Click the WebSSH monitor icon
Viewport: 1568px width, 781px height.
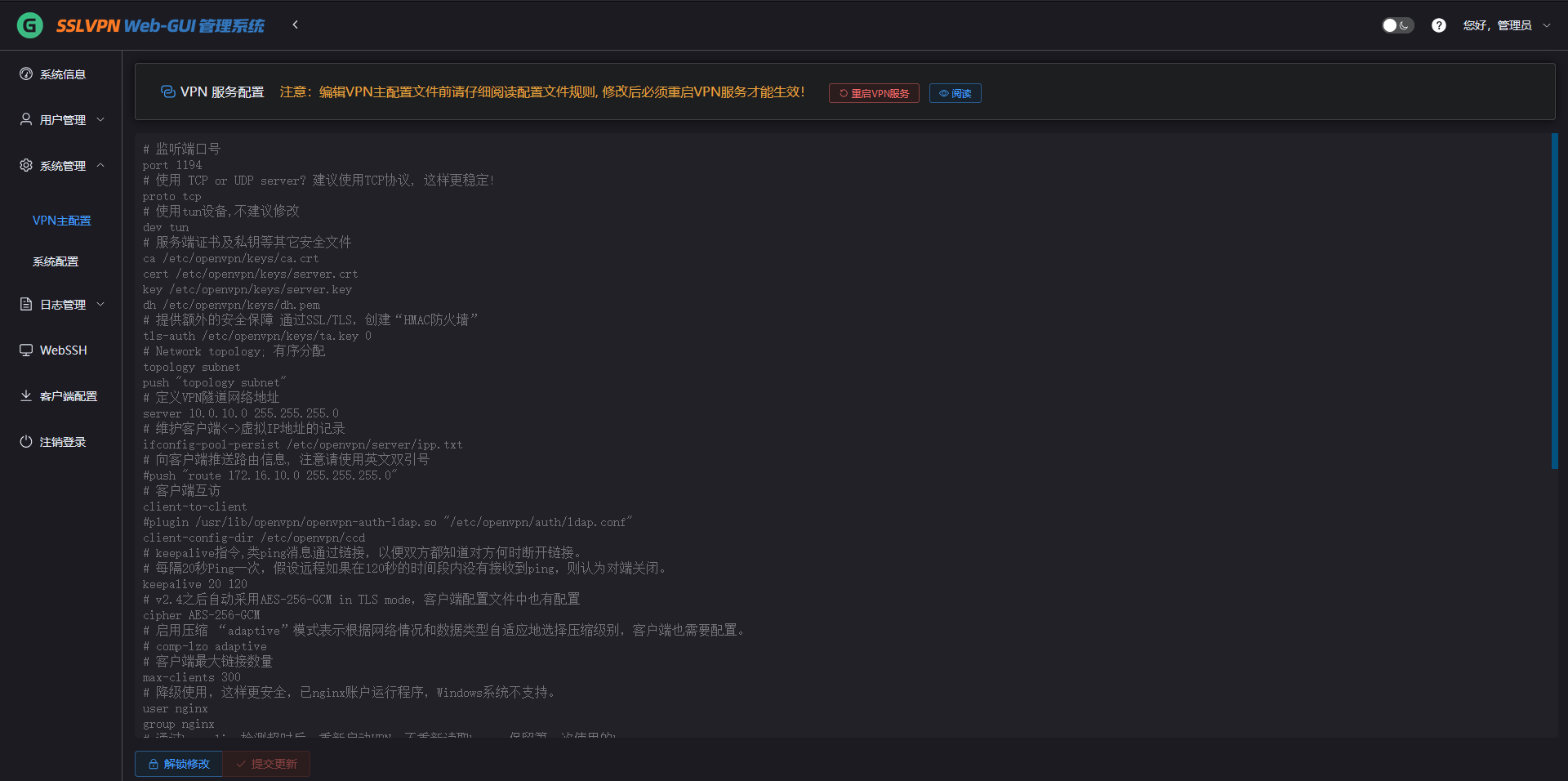pyautogui.click(x=26, y=350)
